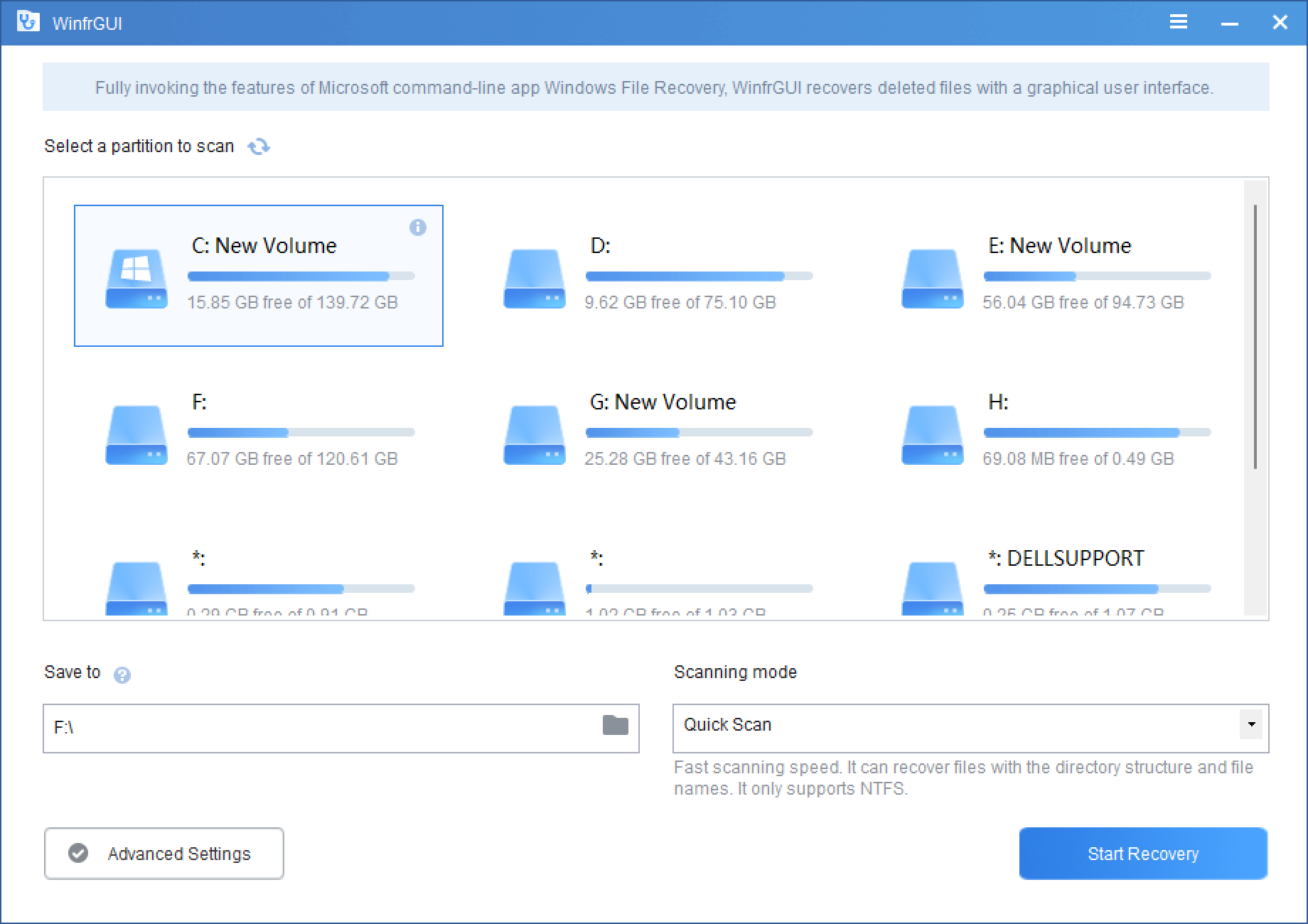Click the 'Scanning mode' label
This screenshot has height=924, width=1308.
tap(735, 672)
